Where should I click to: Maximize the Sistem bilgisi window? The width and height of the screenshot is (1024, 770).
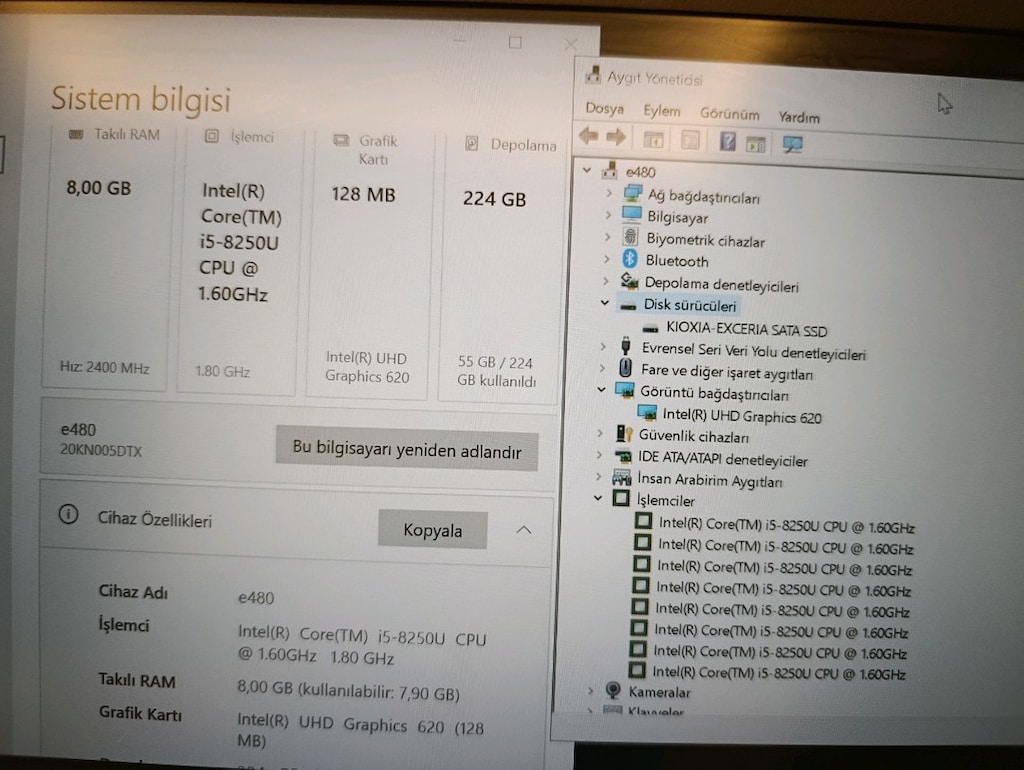click(x=515, y=42)
